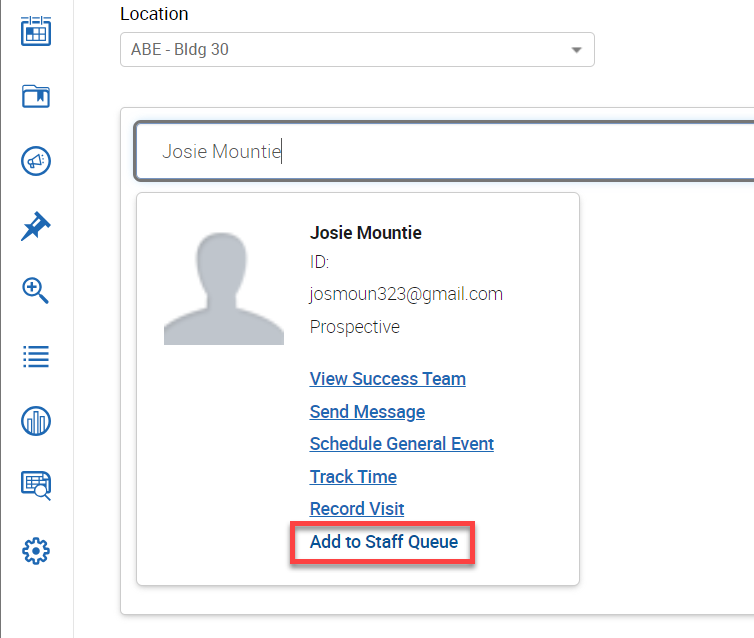The image size is (754, 638).
Task: Click the Send Message link
Action: [367, 412]
